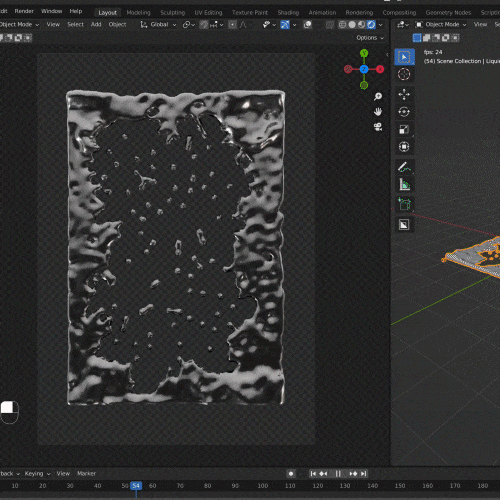Select the Rotate tool
This screenshot has height=500, width=500.
click(404, 112)
